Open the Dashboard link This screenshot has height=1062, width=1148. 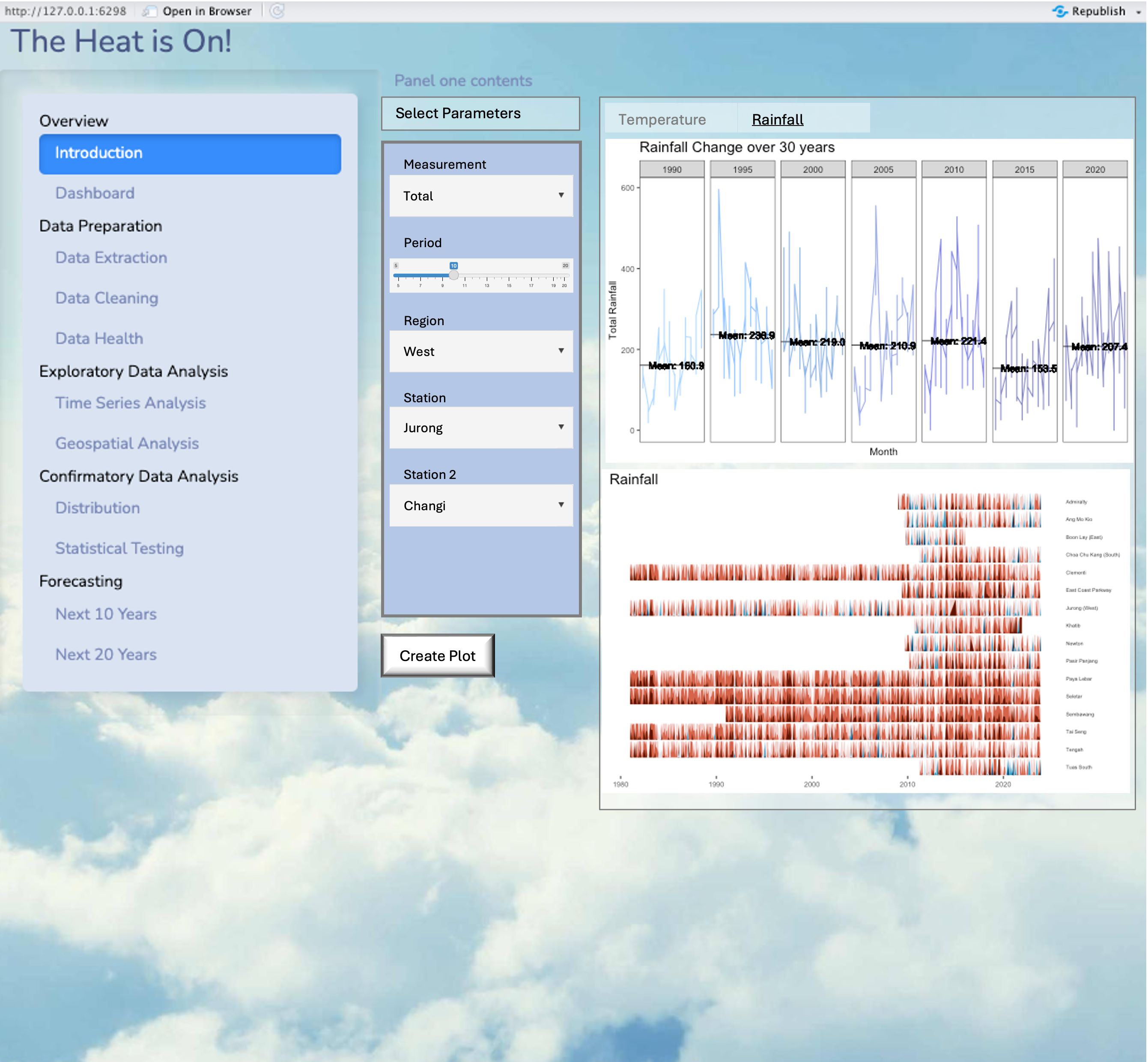point(95,193)
